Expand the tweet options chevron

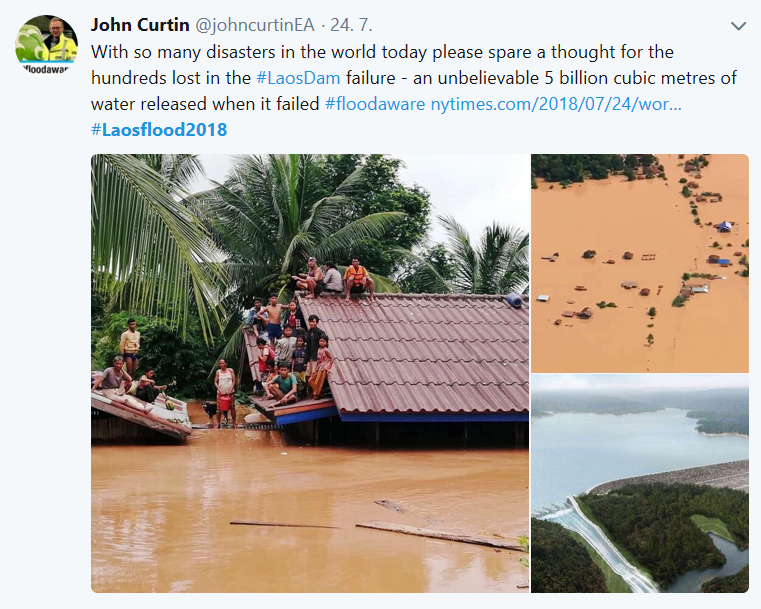[x=738, y=26]
